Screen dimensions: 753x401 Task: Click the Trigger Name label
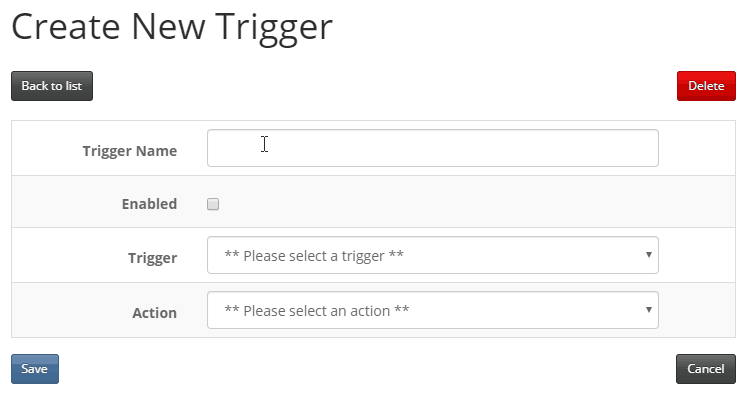pos(130,151)
